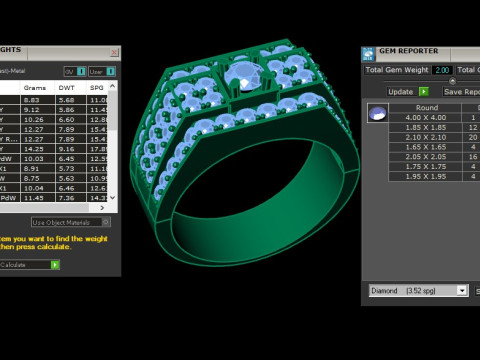
Task: Click the 14.25 grams cell
Action: click(x=38, y=149)
